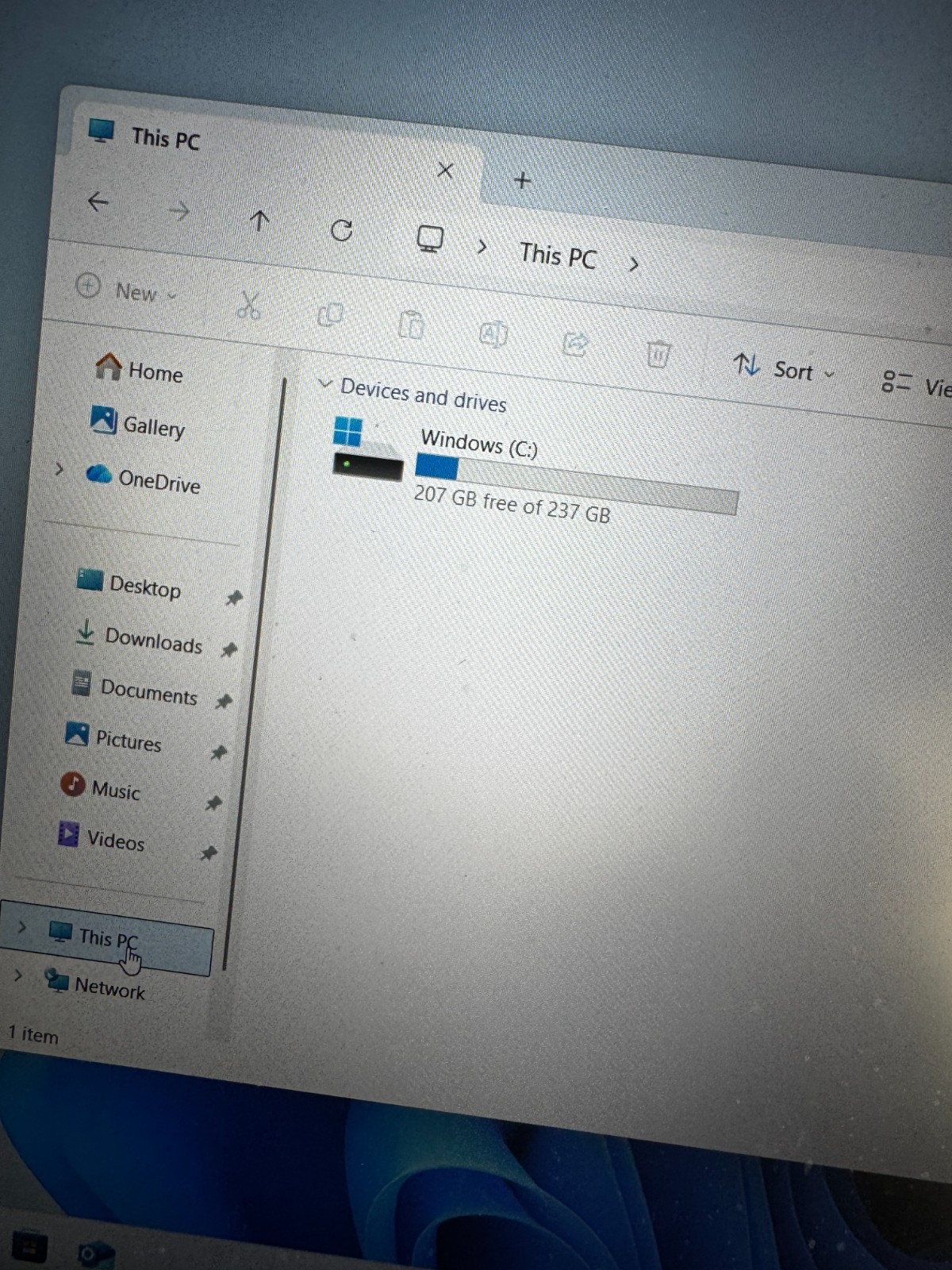Click the monitor icon in address bar
Screen dimensions: 952x1270
tap(430, 239)
